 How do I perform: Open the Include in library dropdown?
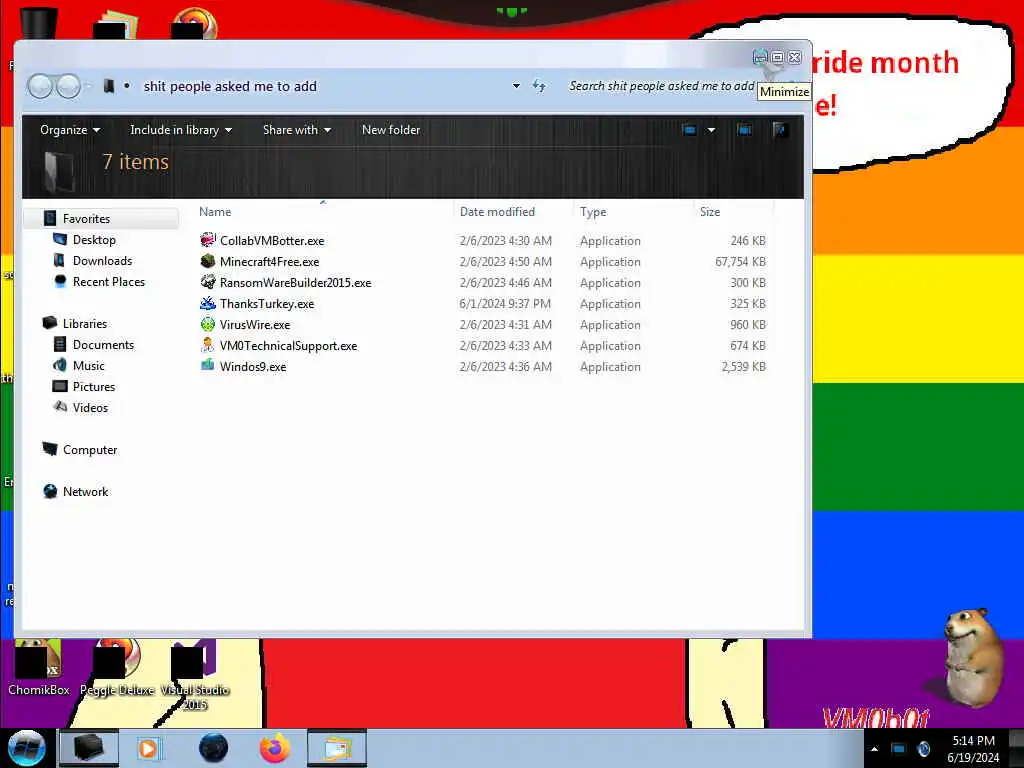click(181, 130)
